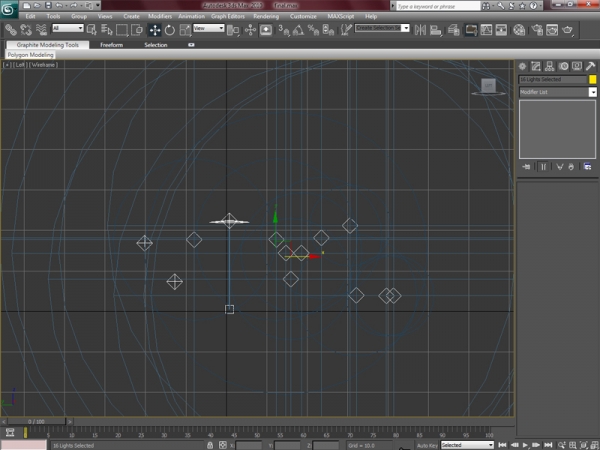
Task: Toggle 3D Snaps
Action: click(284, 30)
